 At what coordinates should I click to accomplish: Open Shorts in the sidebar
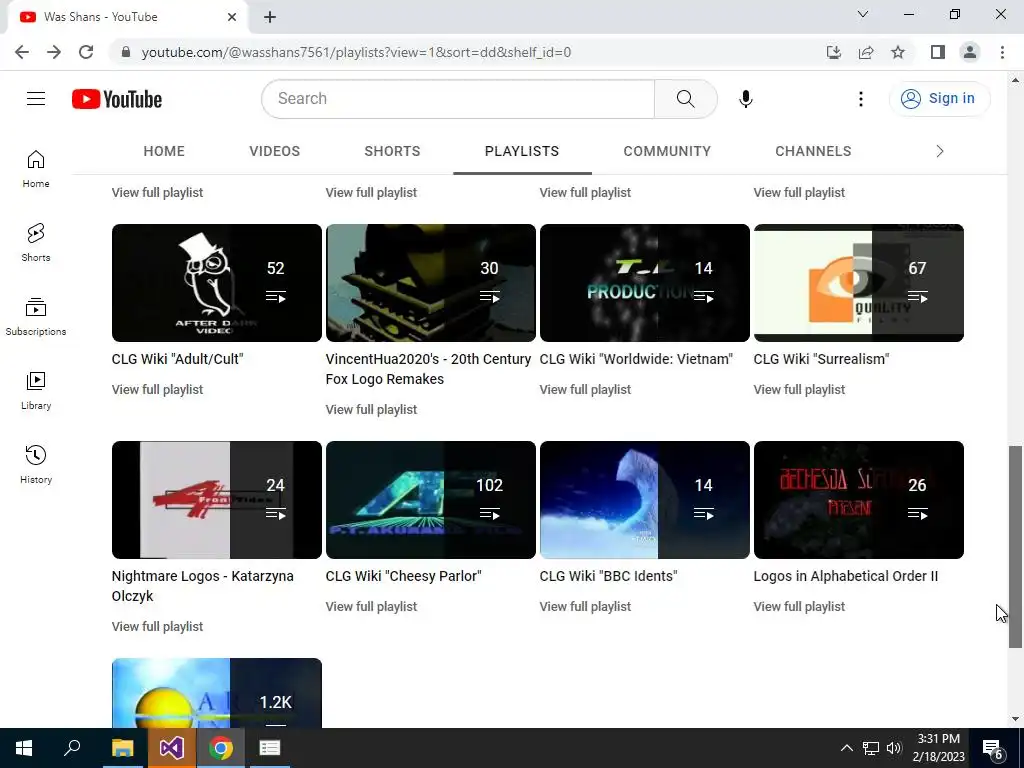(36, 243)
